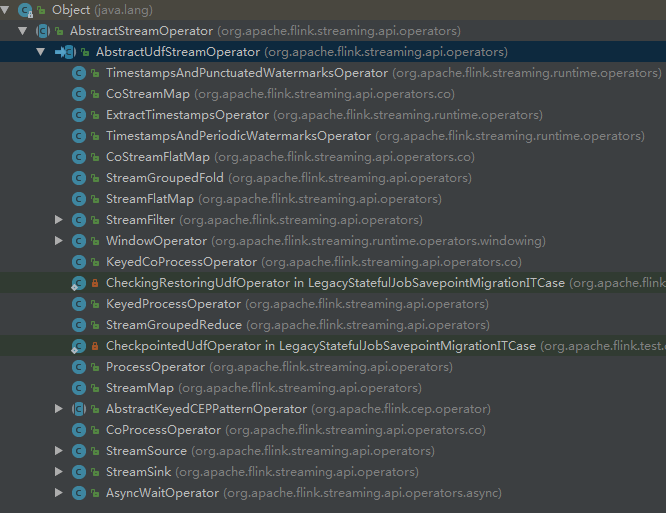Click the CheckingRestoringUdfOperator class icon
The image size is (666, 513).
[79, 283]
